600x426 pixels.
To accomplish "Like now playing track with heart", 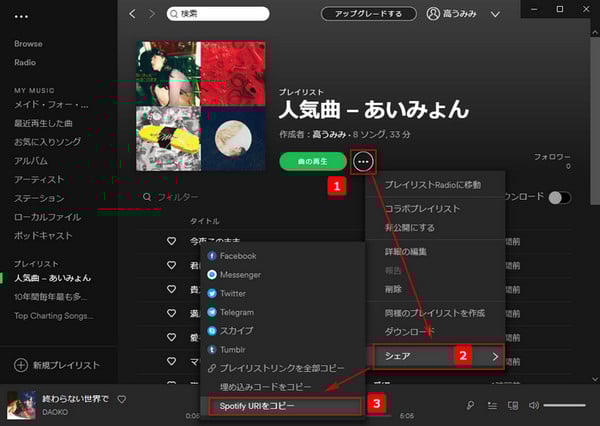I will 122,399.
